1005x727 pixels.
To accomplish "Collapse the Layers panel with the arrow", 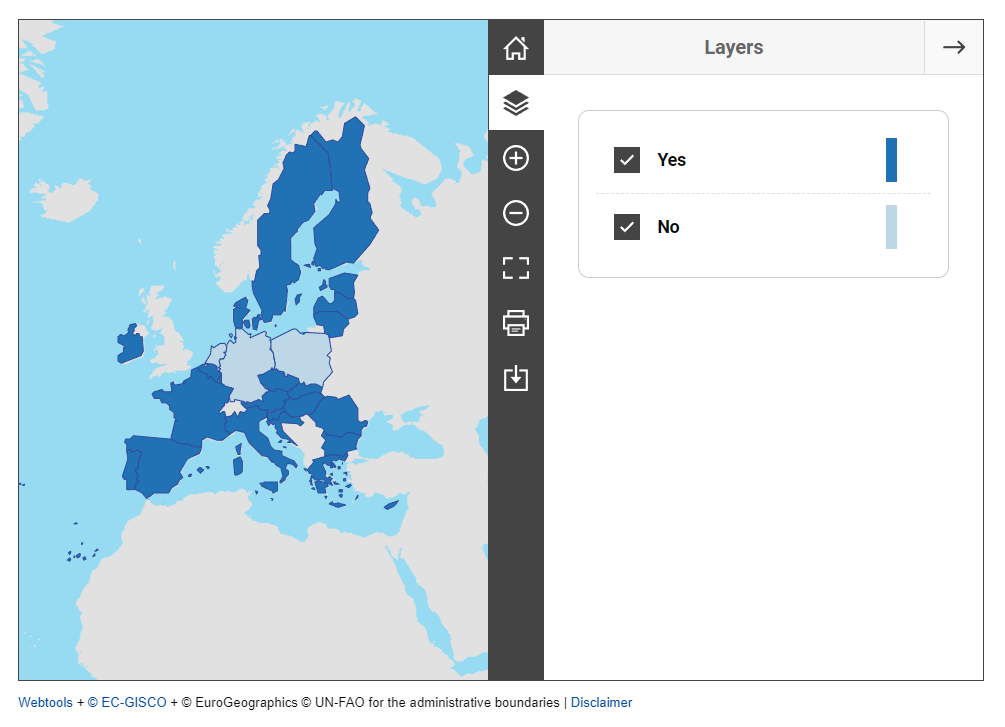I will coord(953,47).
